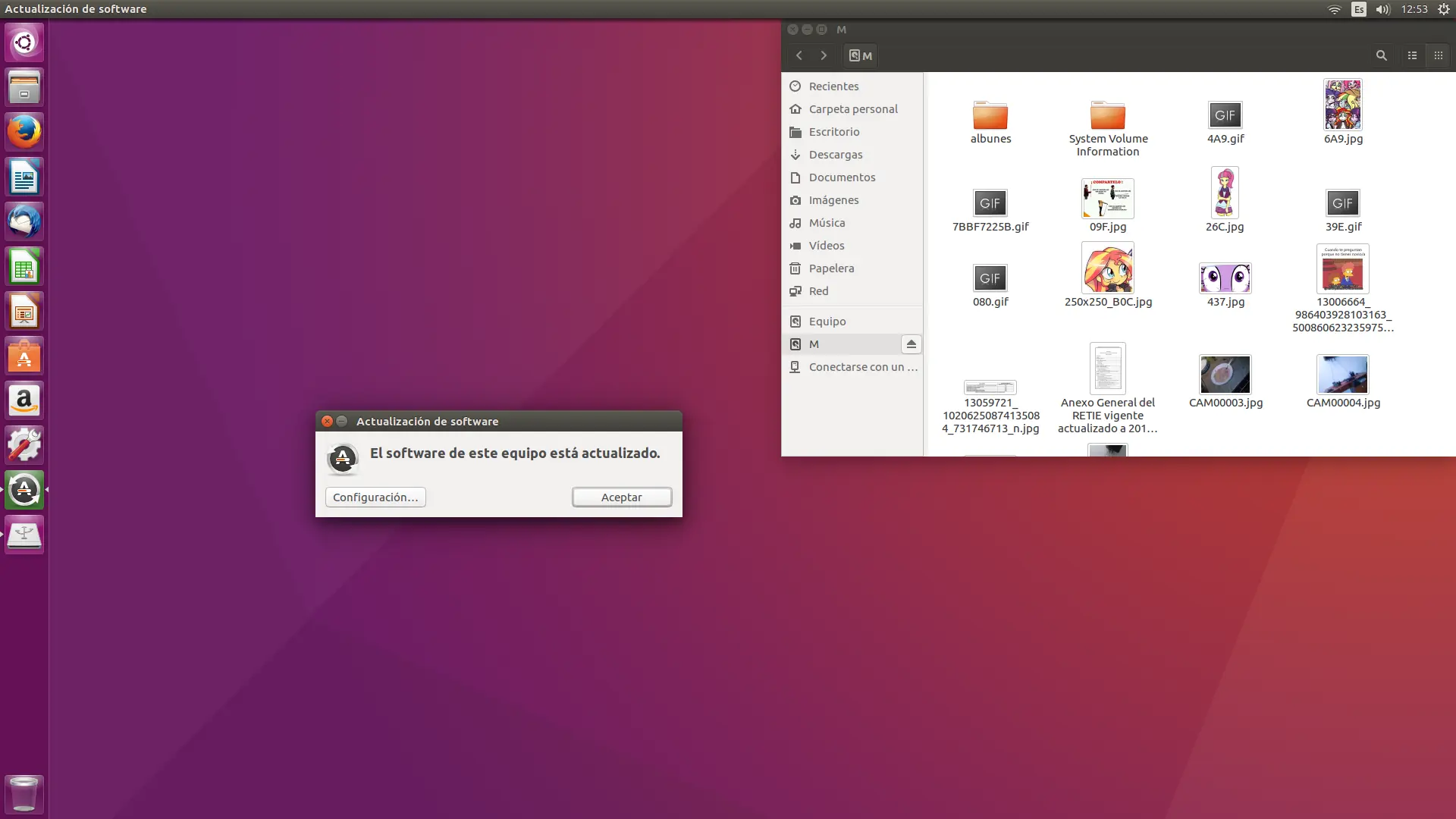
Task: Open the Ubuntu Software Center
Action: click(24, 356)
